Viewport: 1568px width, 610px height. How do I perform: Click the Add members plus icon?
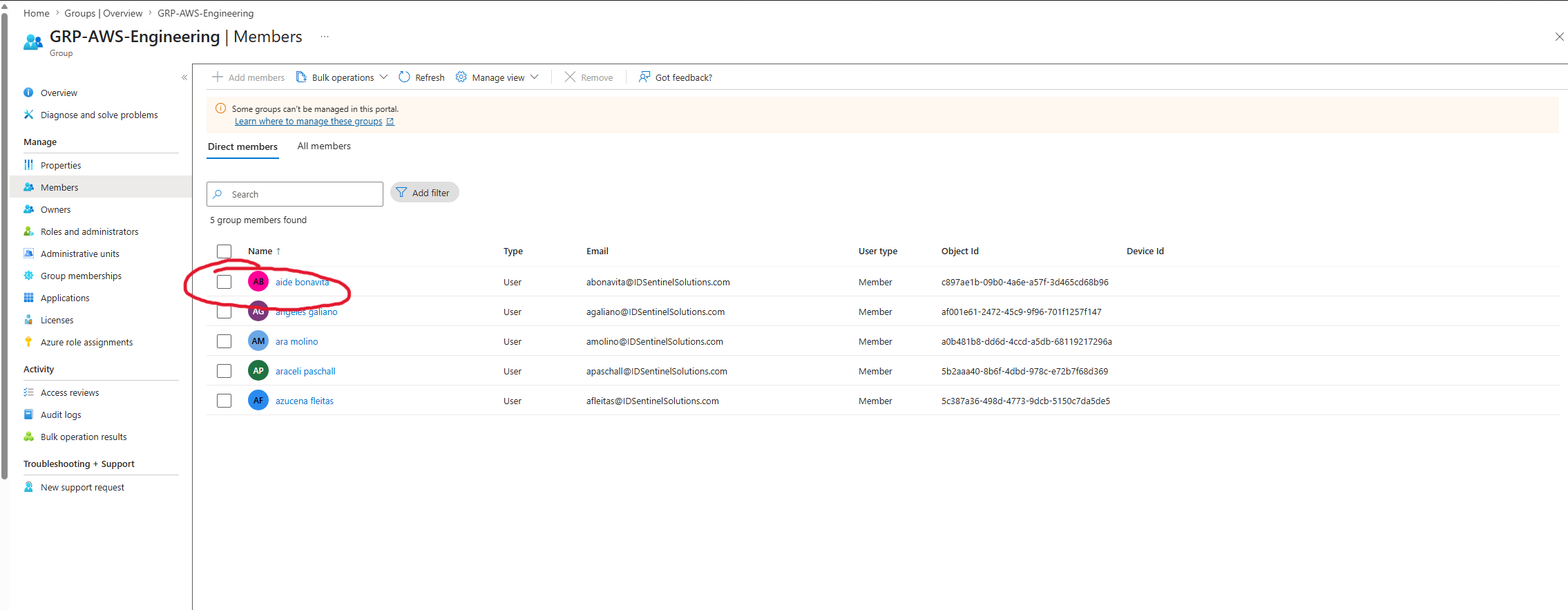pyautogui.click(x=218, y=77)
